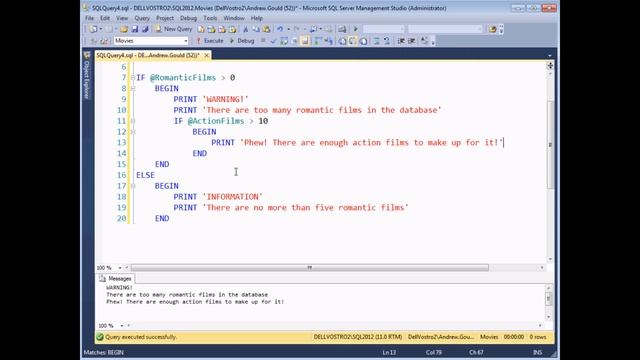Decrease the indent of selected lines
Screen dimensions: 640x360
[401, 41]
